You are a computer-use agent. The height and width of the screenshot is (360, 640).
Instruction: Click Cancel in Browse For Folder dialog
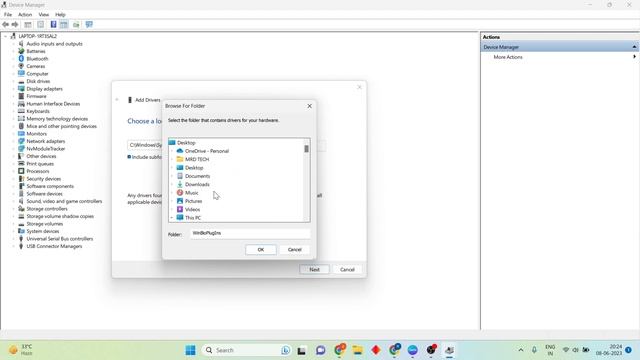pyautogui.click(x=295, y=249)
